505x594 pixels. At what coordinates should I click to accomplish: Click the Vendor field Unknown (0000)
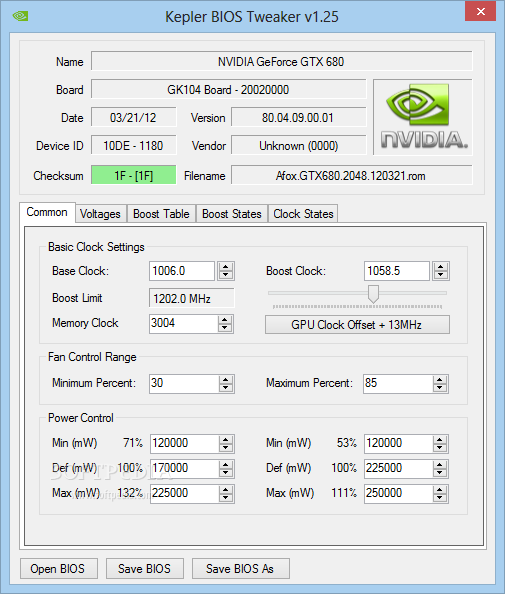pos(299,145)
